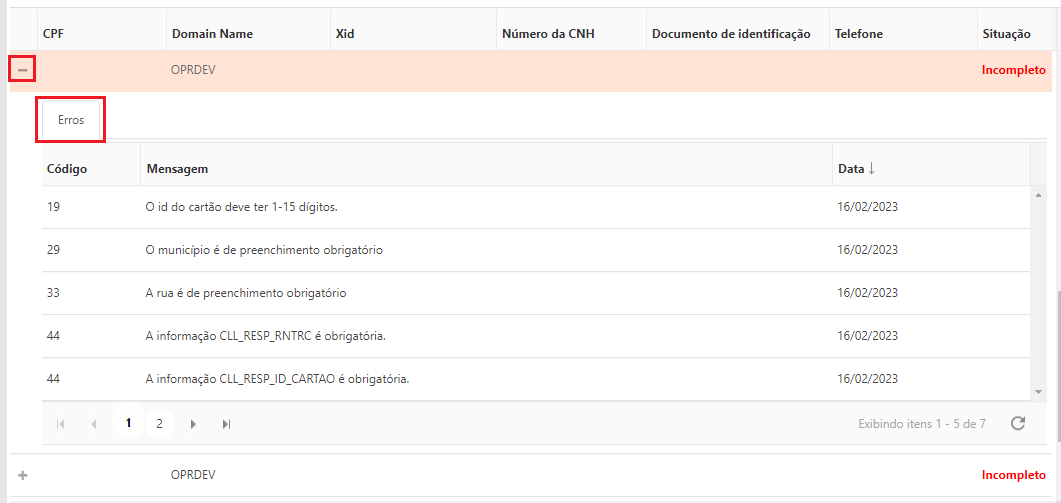Sort errors by Mensagem column
Viewport: 1061px width, 503px height.
click(x=177, y=169)
